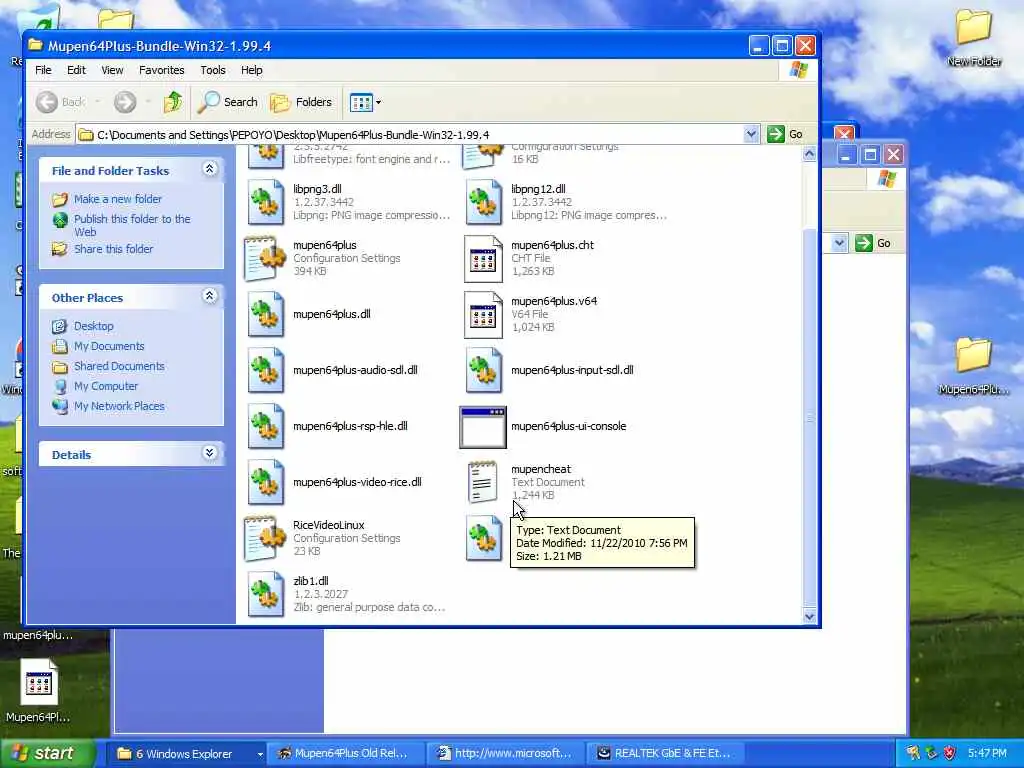Select the mupen64plus-audio-sdl.dll icon
The height and width of the screenshot is (768, 1024).
coord(265,370)
